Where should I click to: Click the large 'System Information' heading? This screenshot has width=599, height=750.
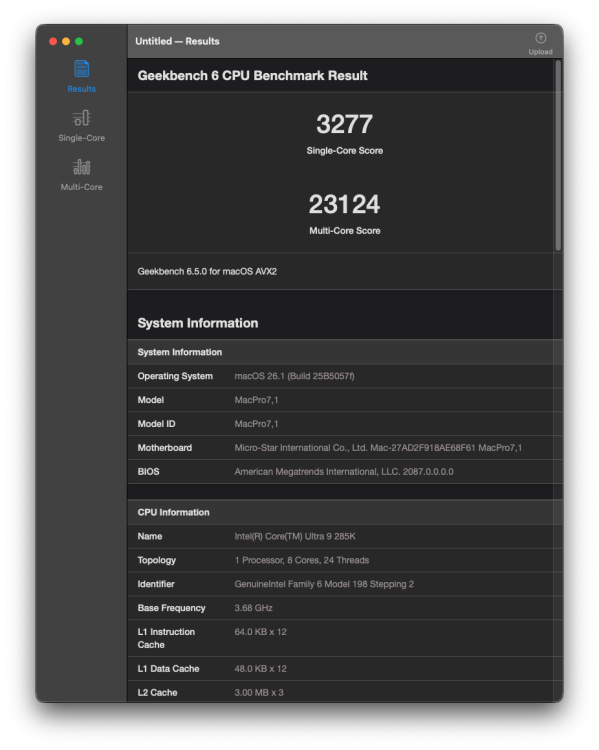click(198, 323)
